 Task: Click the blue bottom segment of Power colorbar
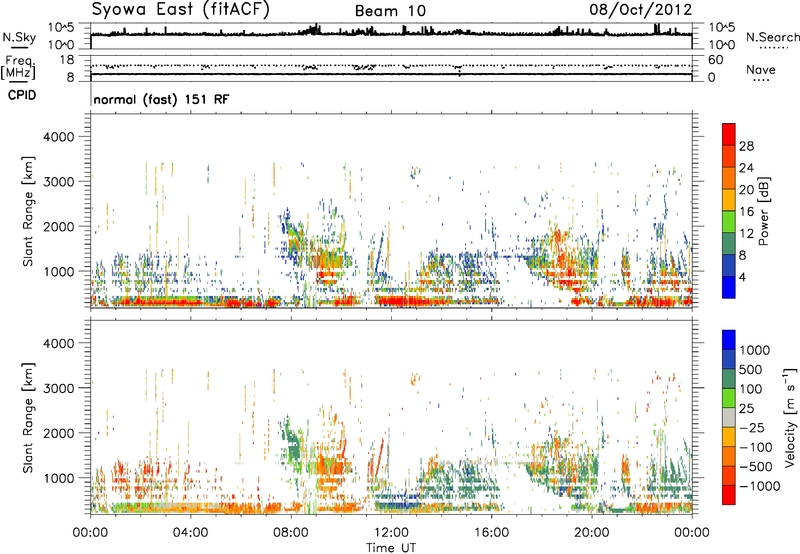[x=729, y=287]
